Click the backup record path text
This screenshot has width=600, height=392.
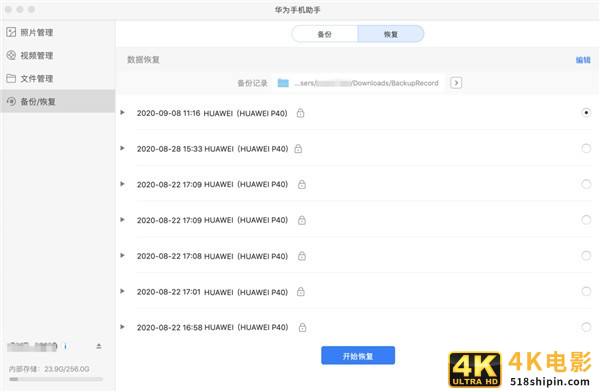click(x=367, y=83)
